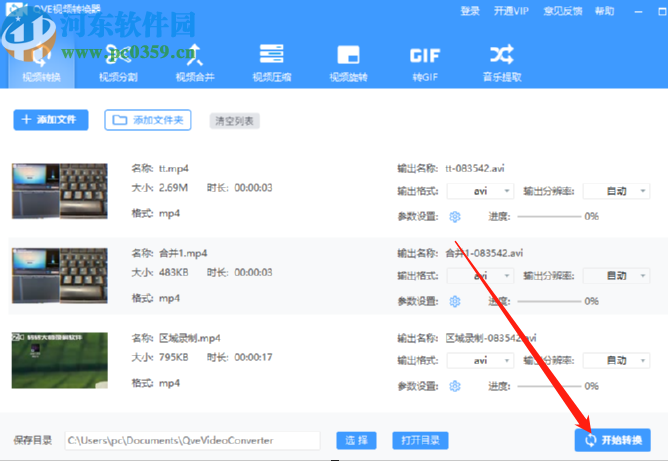Select the tt.mp4 video thumbnail

click(x=60, y=191)
